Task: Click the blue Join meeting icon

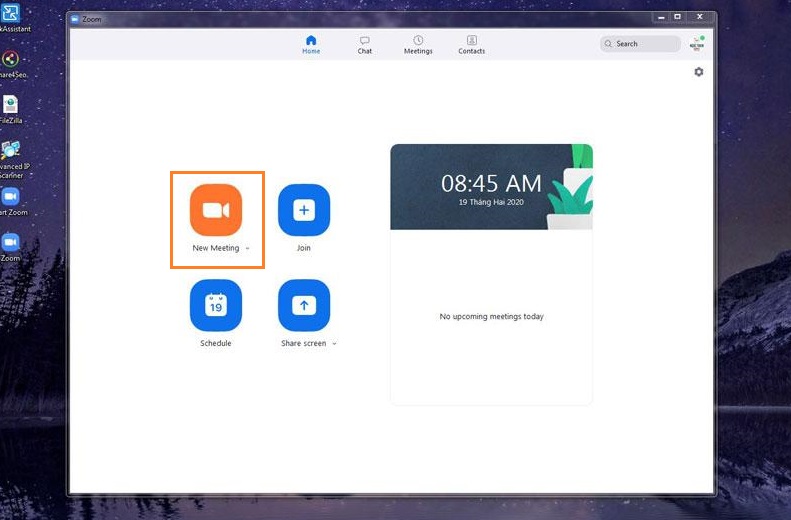Action: click(x=304, y=210)
